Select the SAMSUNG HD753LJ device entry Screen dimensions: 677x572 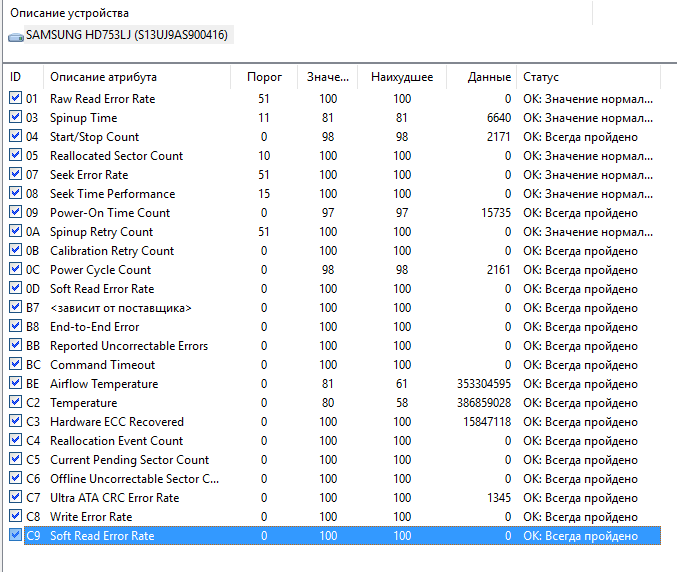[x=127, y=35]
